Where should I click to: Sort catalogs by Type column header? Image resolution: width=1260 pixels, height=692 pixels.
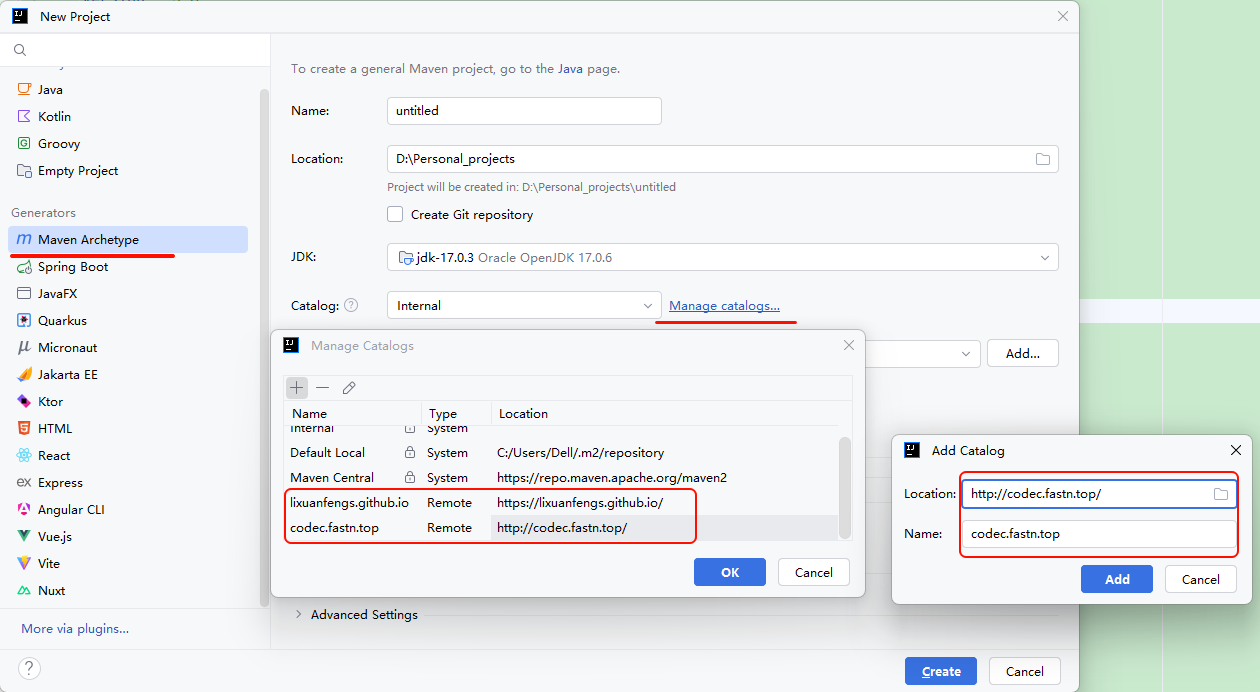pos(456,413)
